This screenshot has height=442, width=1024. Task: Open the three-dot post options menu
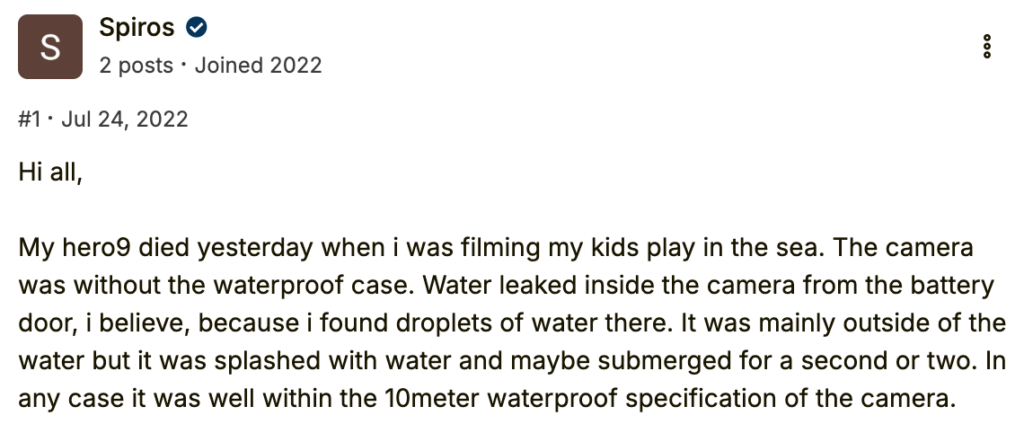tap(987, 46)
